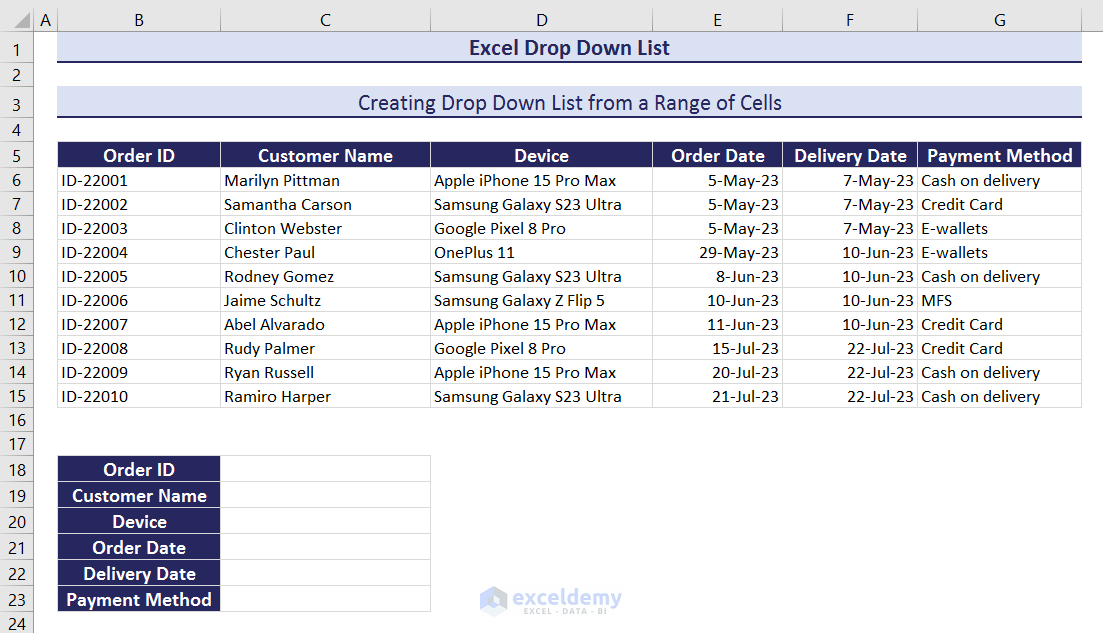Select order date 8-Jun-23
The image size is (1103, 633).
[x=718, y=276]
